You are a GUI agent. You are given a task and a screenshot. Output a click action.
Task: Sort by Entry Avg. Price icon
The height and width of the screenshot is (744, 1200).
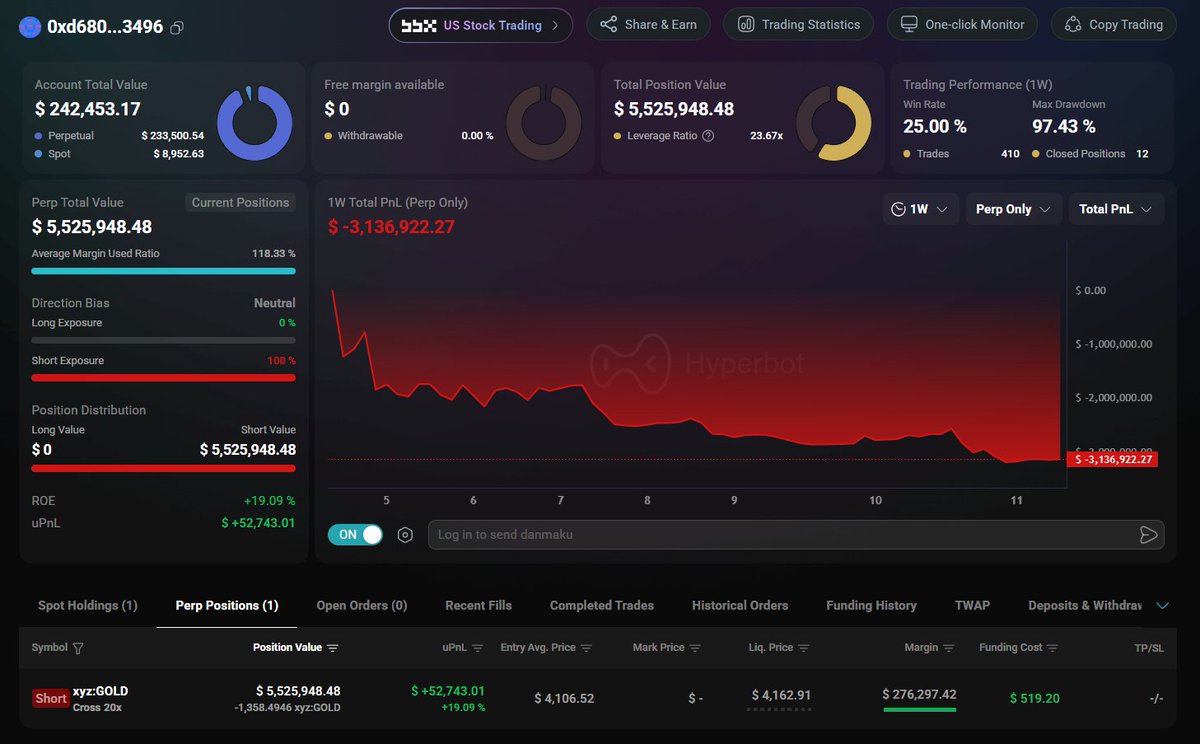(587, 648)
